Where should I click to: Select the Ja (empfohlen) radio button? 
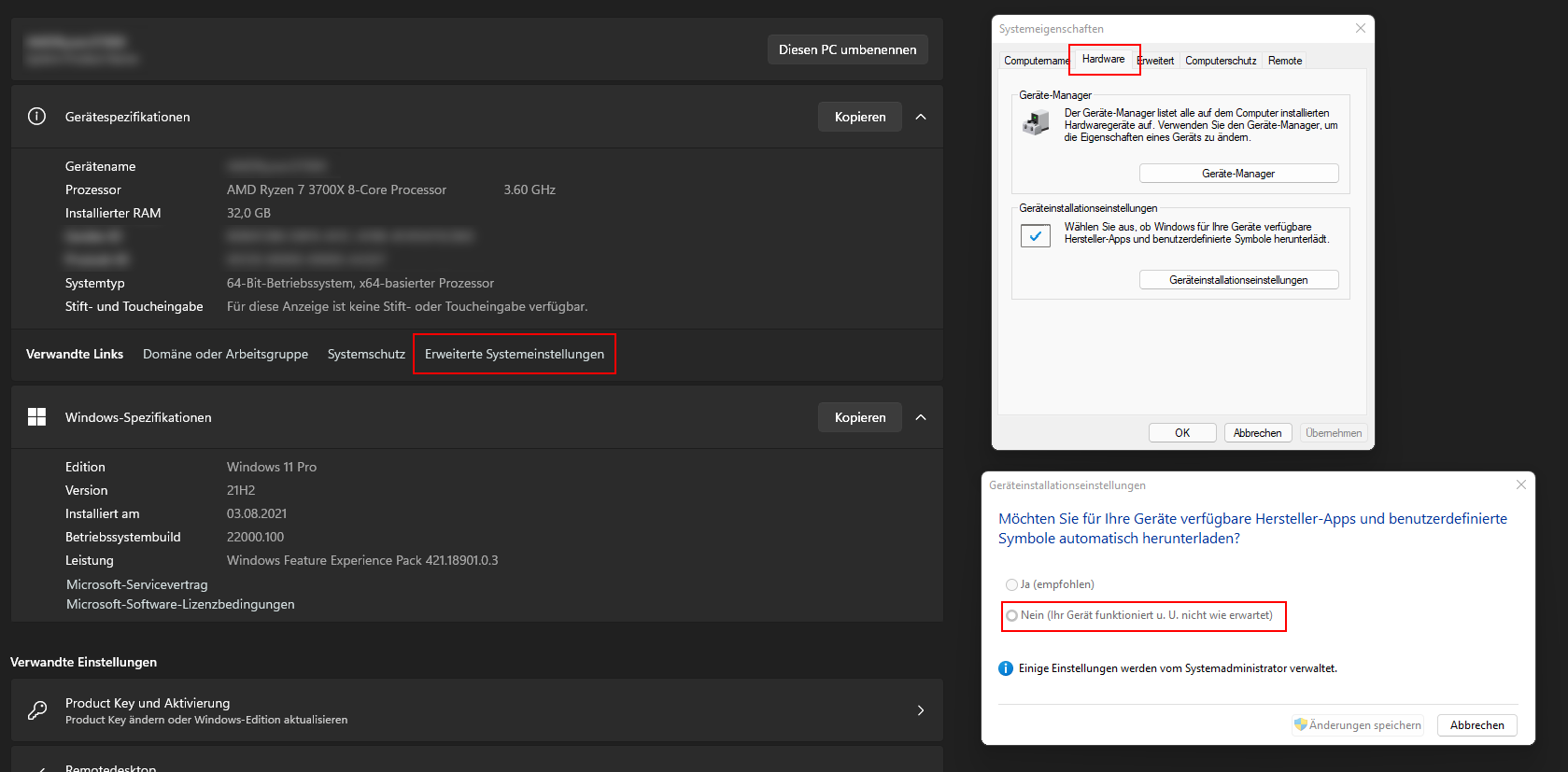coord(1011,584)
